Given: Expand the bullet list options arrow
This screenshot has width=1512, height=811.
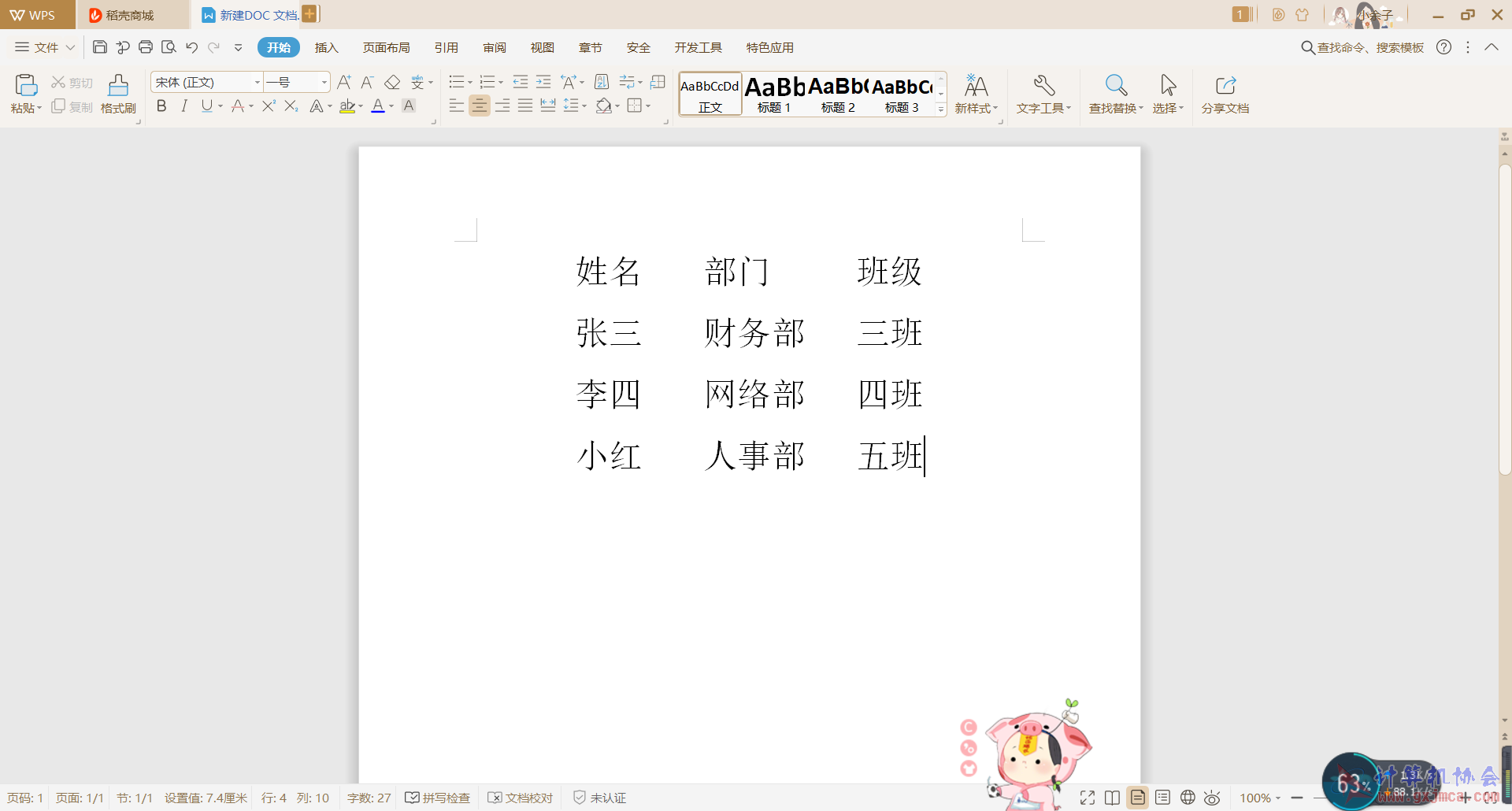Looking at the screenshot, I should tap(470, 83).
